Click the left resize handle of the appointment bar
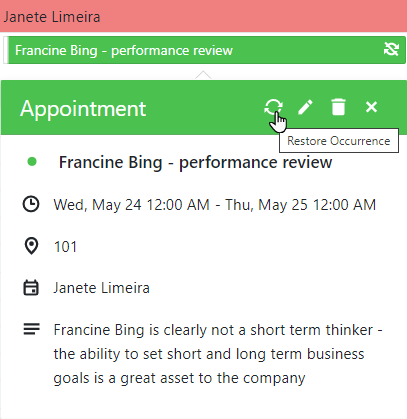Viewport: 407px width, 419px height. click(6, 50)
